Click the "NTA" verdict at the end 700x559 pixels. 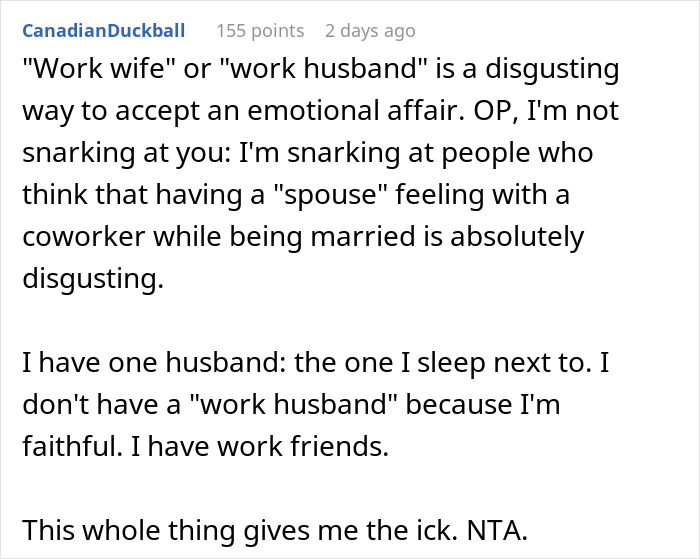point(497,530)
